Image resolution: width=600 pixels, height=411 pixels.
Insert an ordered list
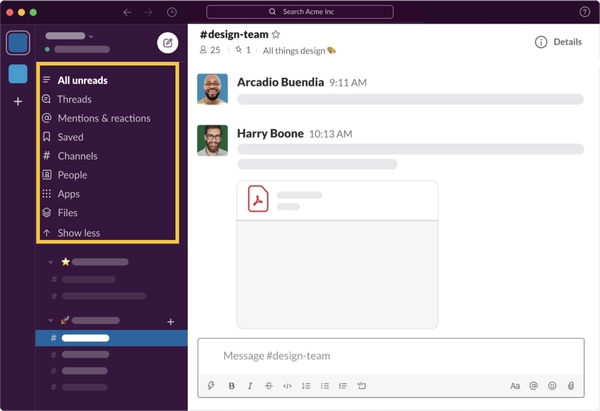coord(306,386)
